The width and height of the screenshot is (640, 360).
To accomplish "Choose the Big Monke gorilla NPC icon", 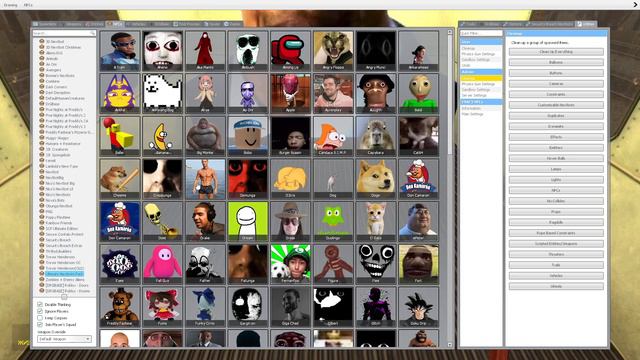I will click(205, 136).
